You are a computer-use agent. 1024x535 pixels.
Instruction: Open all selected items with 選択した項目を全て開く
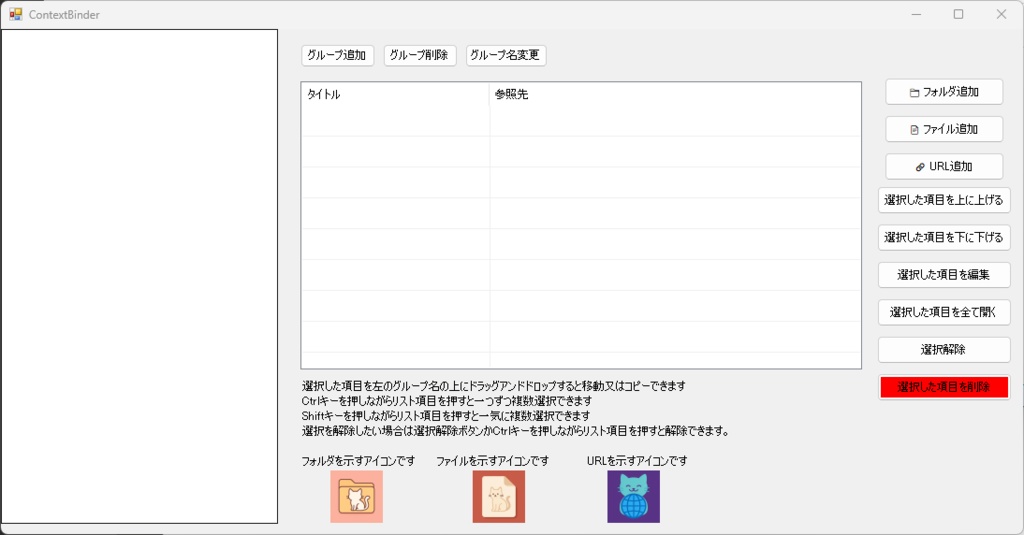944,312
